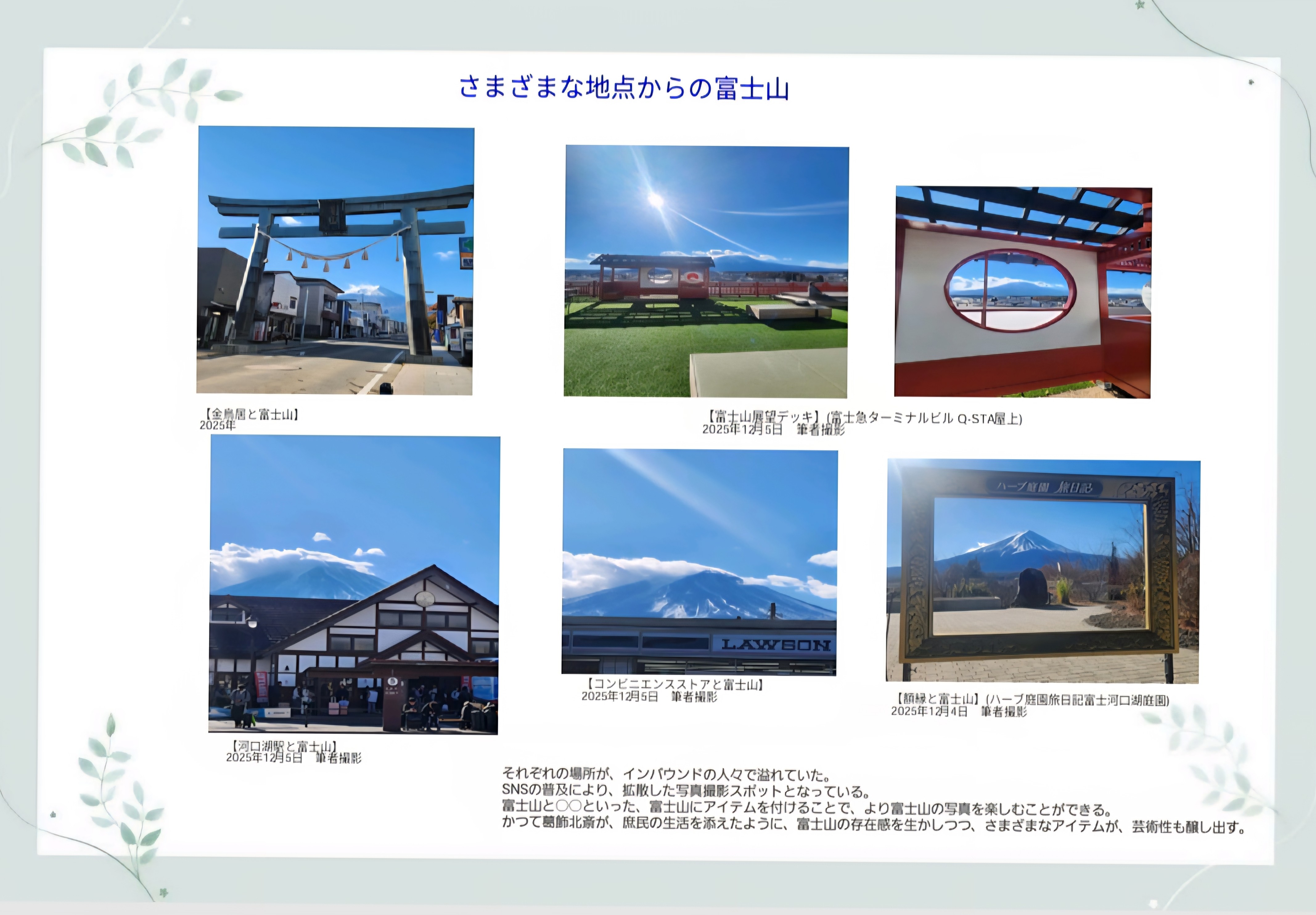1316x915 pixels.
Task: Click the torii gate photo
Action: click(x=335, y=261)
